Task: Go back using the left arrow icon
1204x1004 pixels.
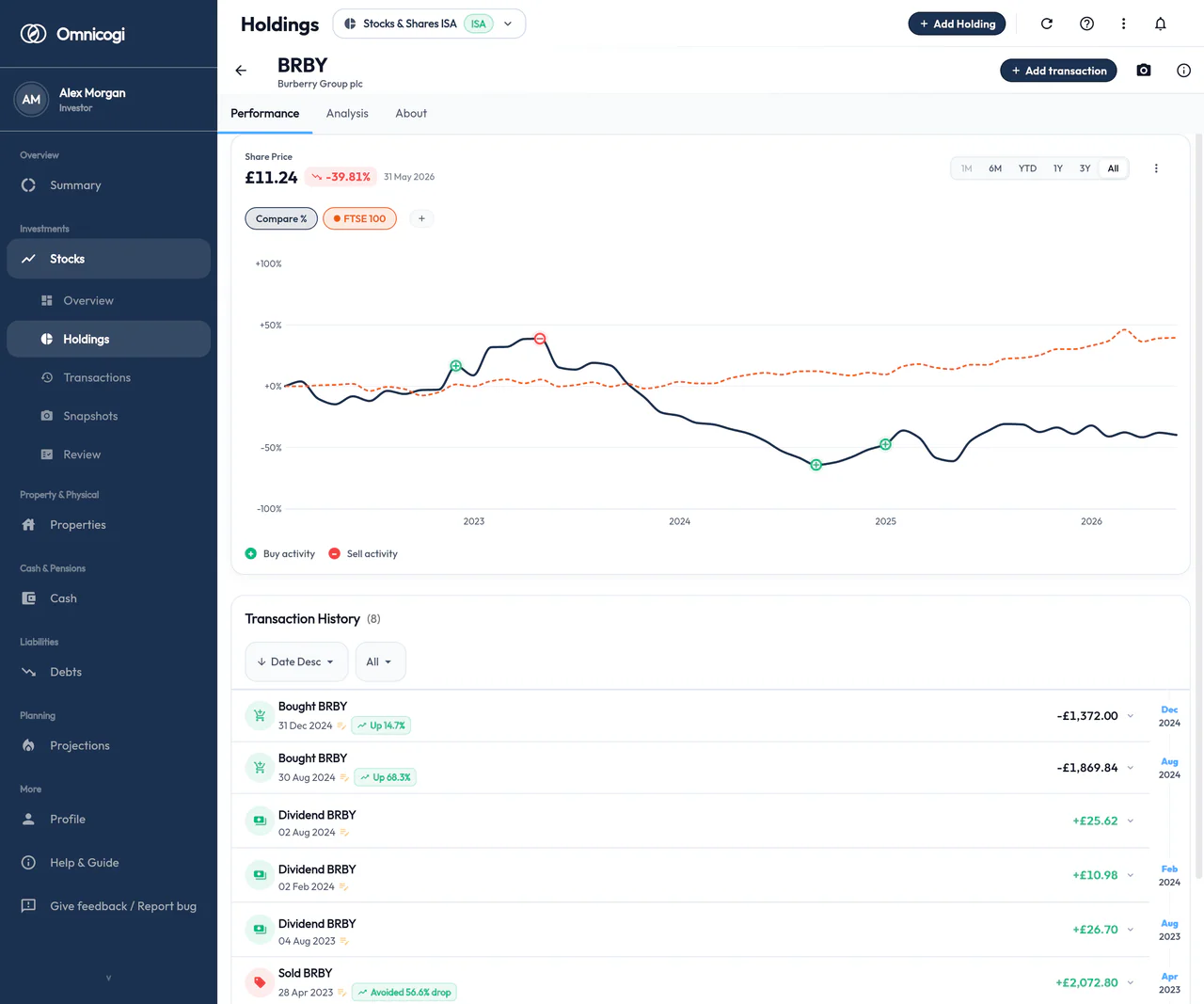Action: point(241,71)
